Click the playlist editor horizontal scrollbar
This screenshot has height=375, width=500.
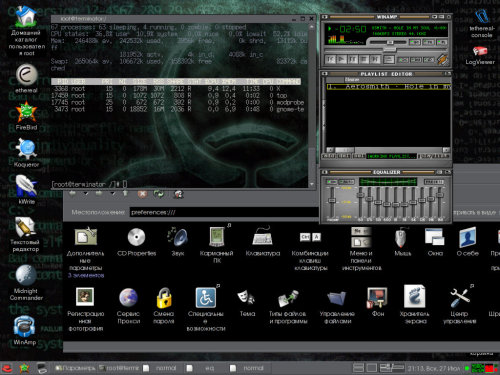[388, 150]
